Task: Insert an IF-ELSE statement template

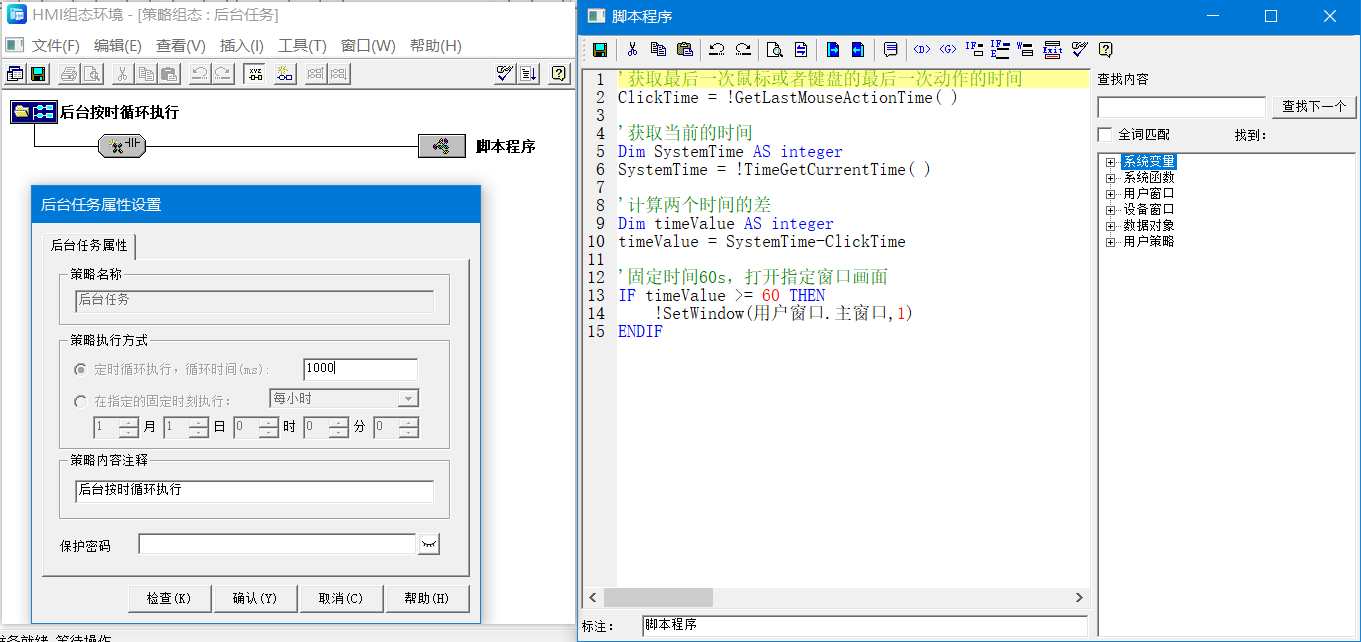Action: pos(1000,49)
